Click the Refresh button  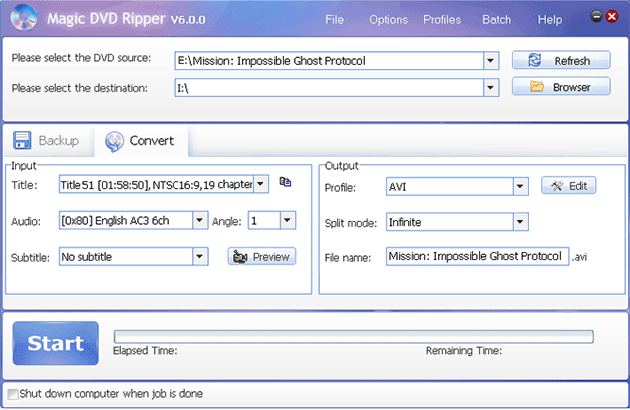pos(561,60)
